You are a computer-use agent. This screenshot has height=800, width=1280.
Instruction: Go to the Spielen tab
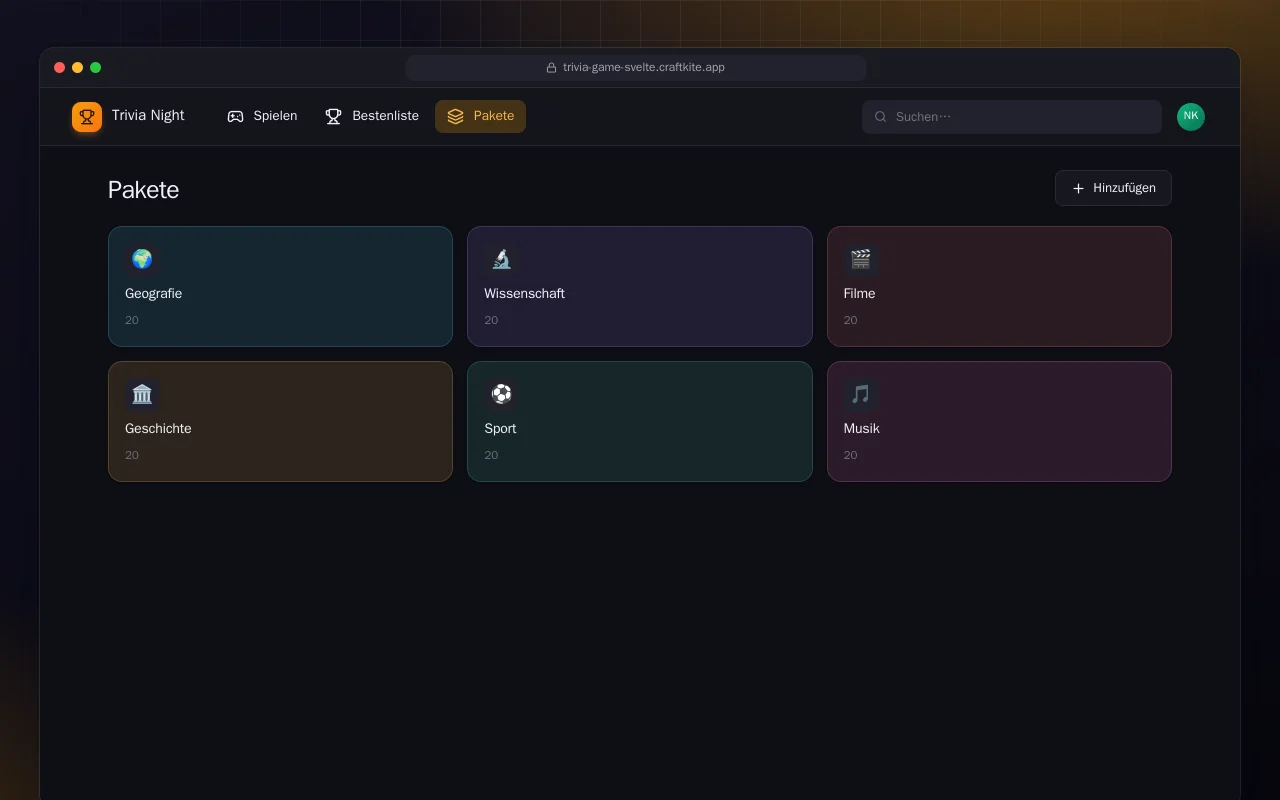[262, 116]
